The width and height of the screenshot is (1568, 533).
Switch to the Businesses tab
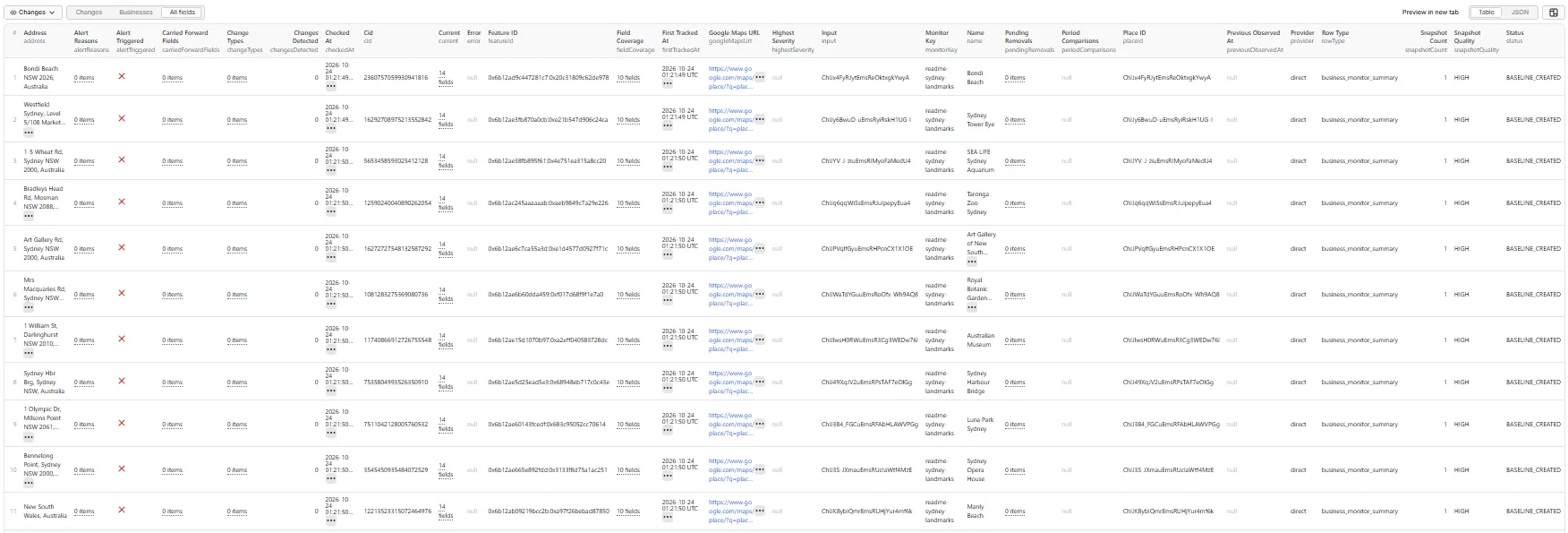click(x=136, y=13)
